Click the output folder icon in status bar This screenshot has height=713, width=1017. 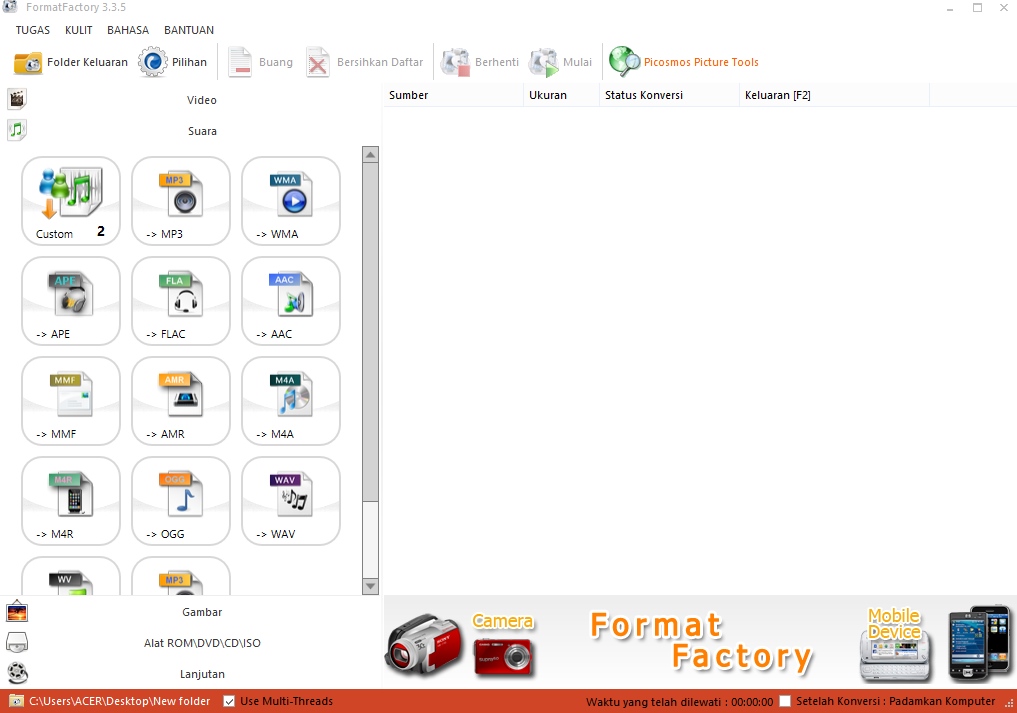pyautogui.click(x=16, y=701)
